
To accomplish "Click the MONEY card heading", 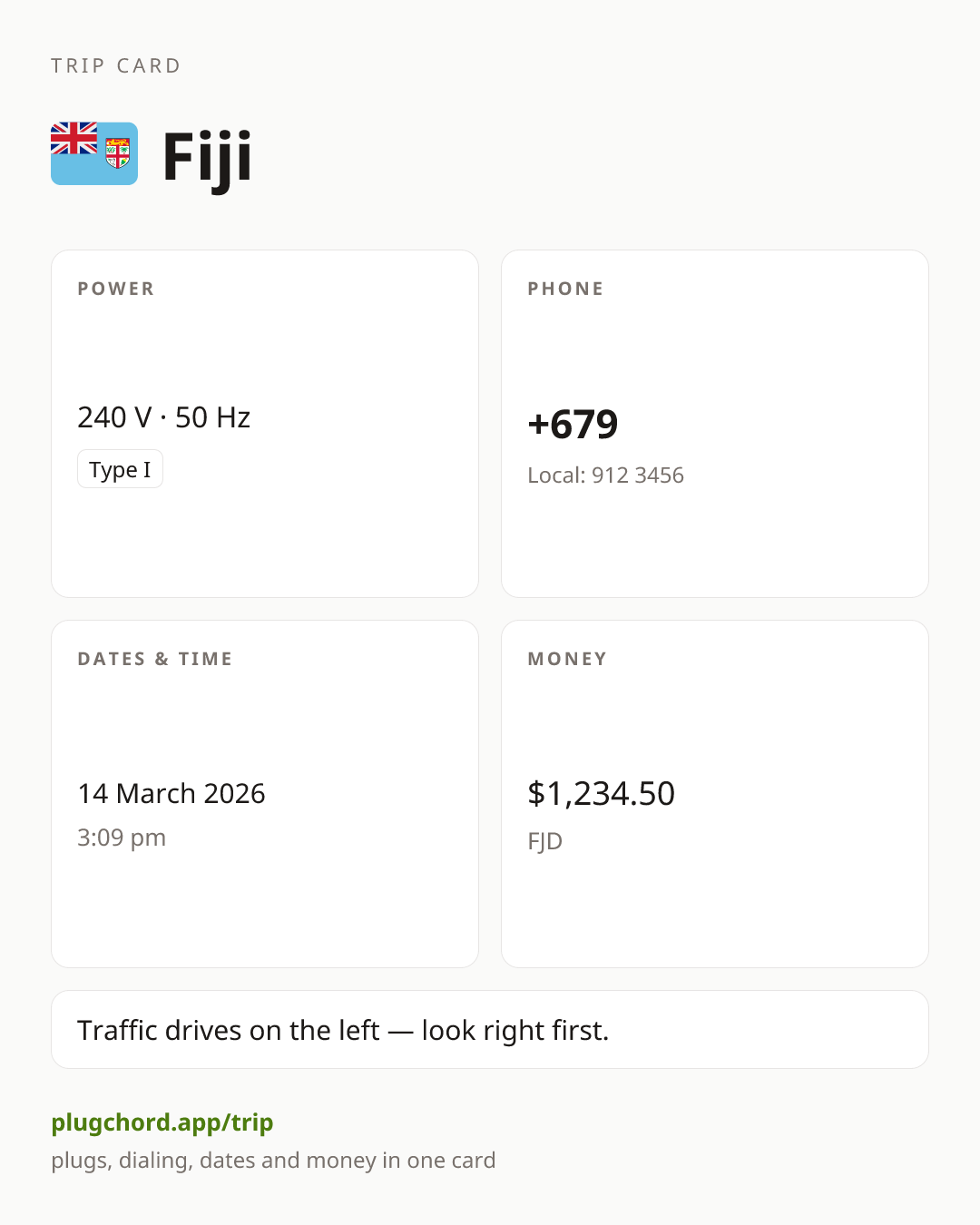I will (568, 659).
